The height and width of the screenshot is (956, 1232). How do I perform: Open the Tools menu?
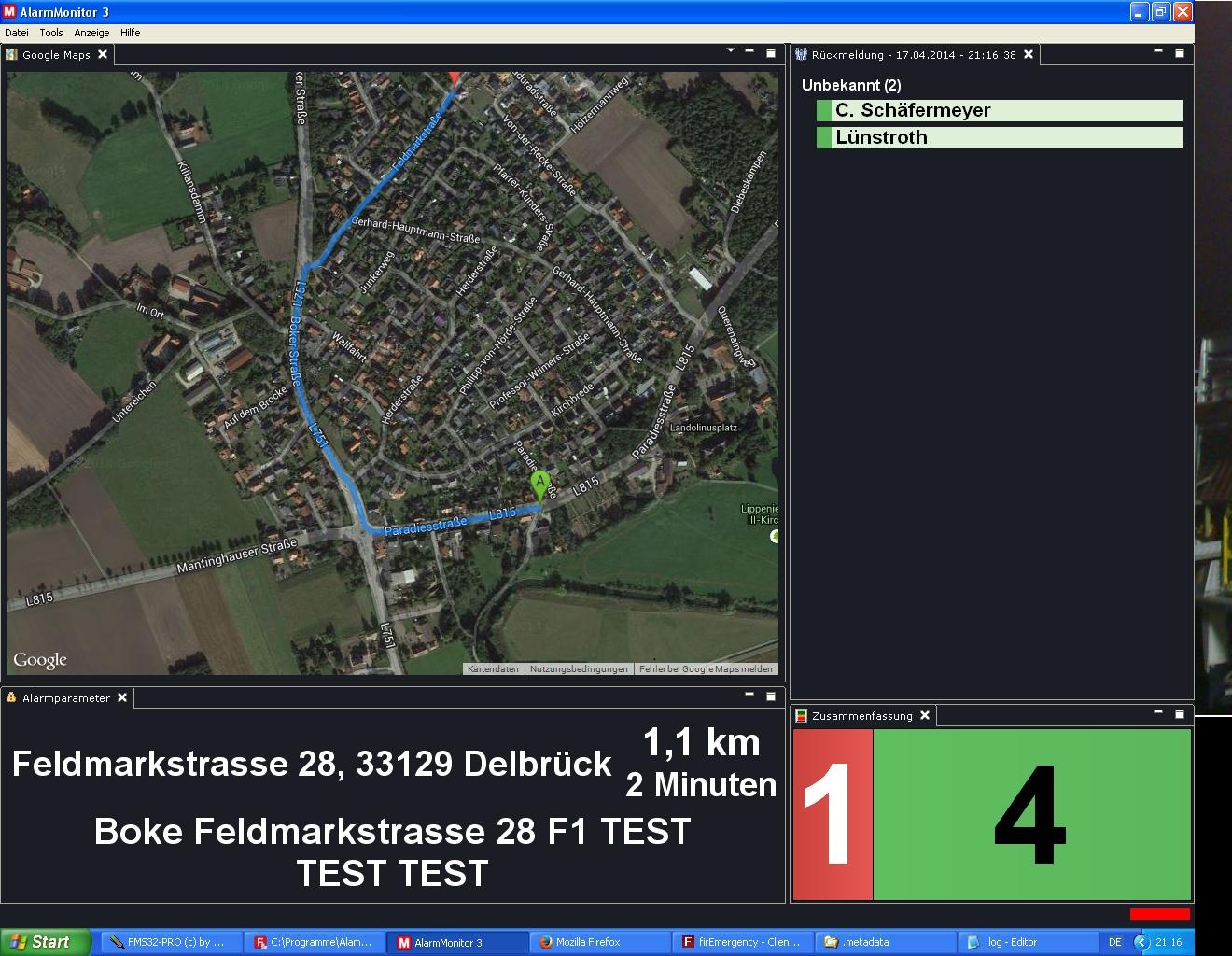coord(51,33)
